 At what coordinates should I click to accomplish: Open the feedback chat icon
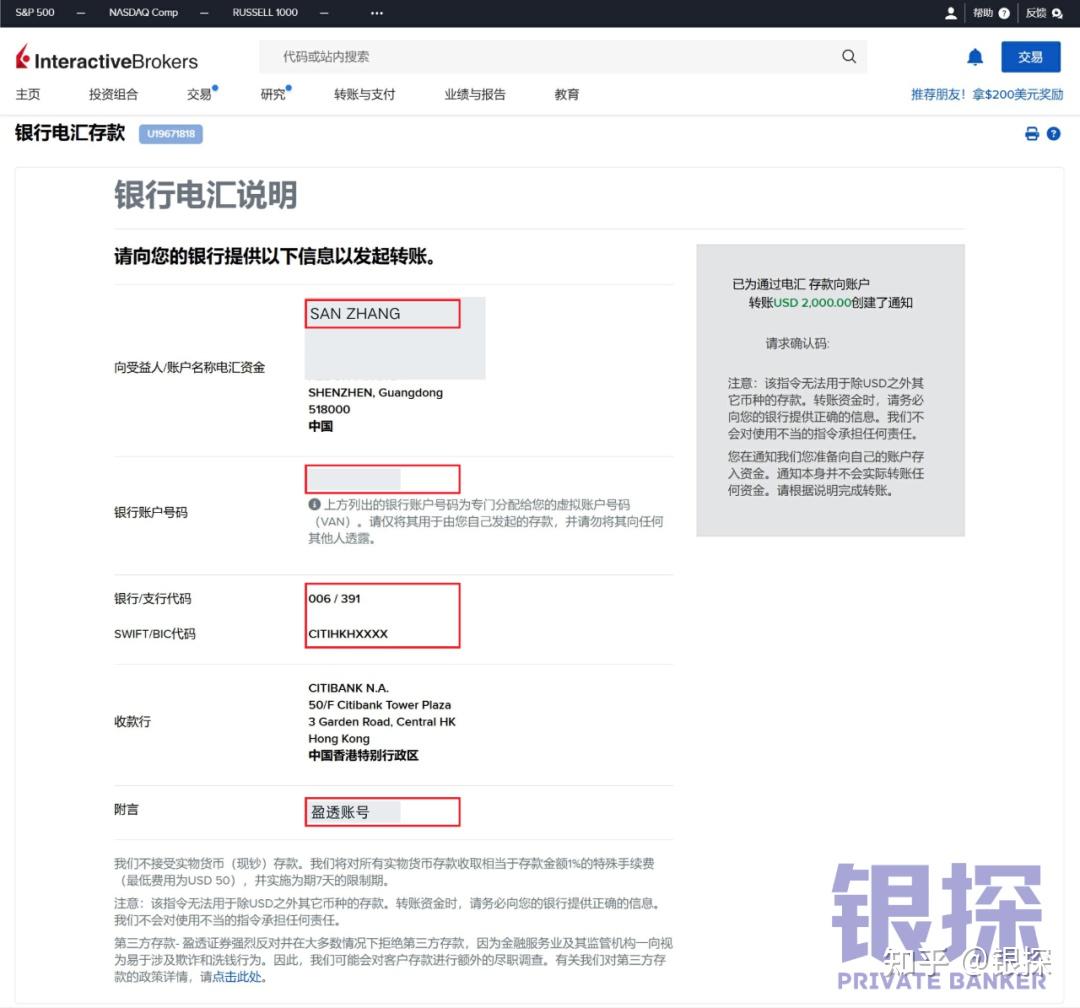1057,13
